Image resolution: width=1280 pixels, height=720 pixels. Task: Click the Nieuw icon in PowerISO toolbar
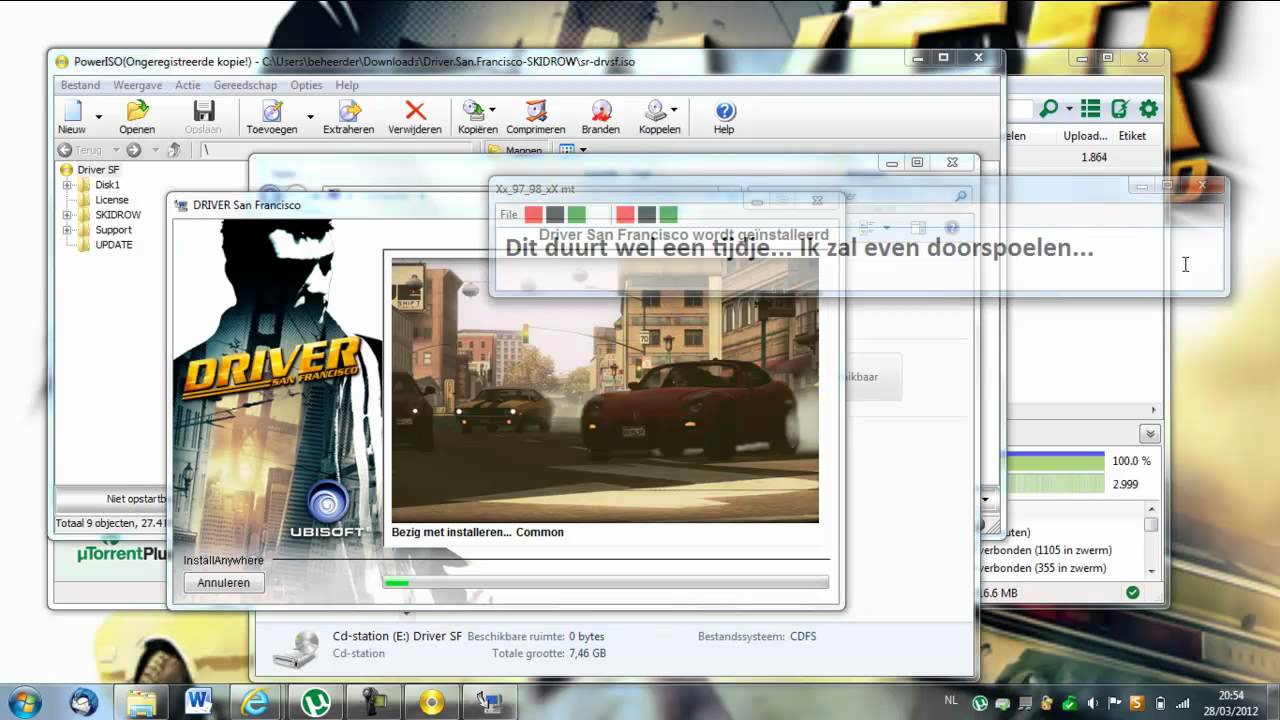click(72, 110)
